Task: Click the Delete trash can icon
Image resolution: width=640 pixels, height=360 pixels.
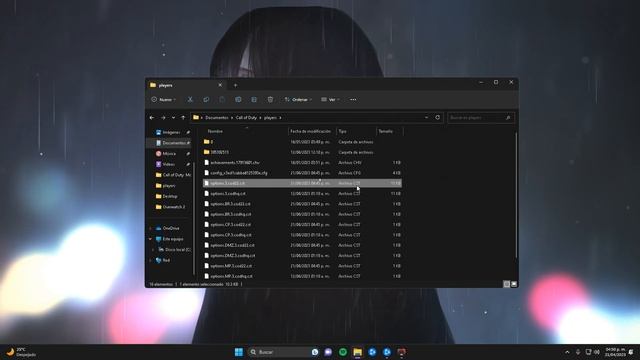Action: tap(270, 100)
